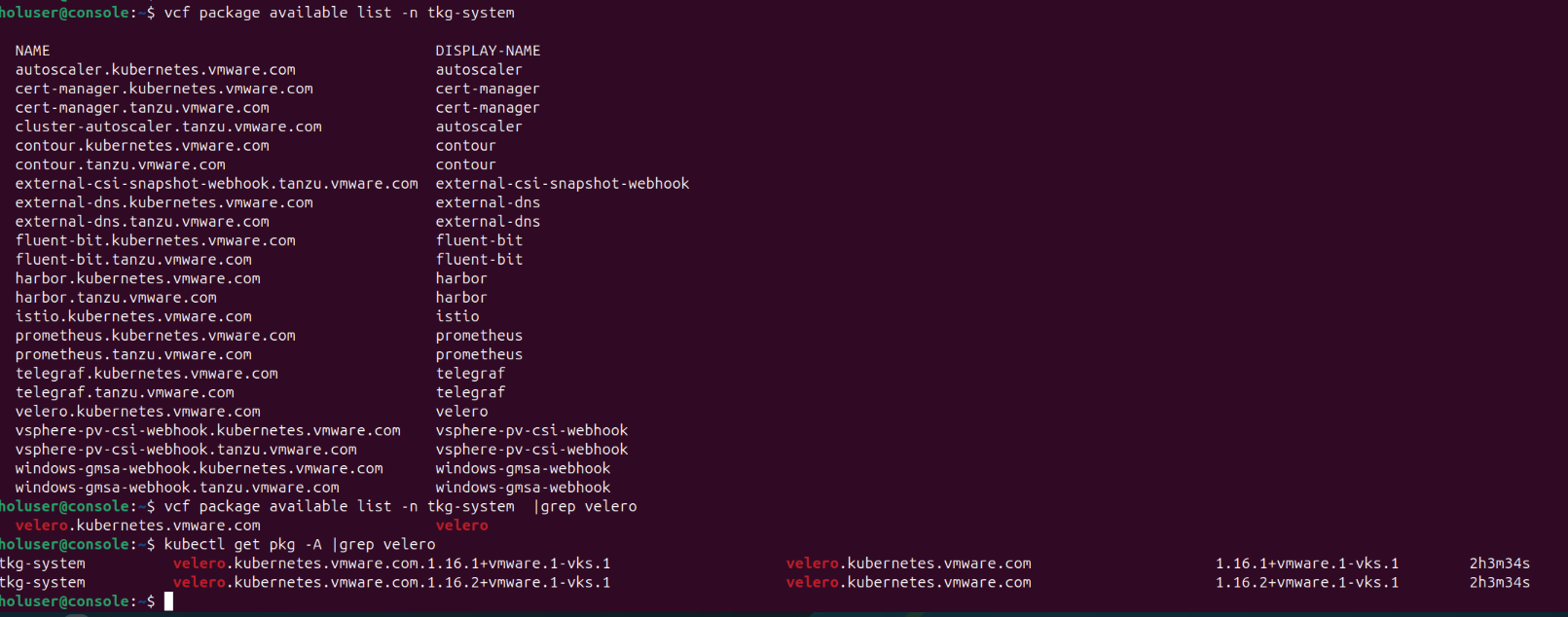
Task: Click cert-manager.tanzu.vmware.com package entry
Action: pyautogui.click(x=142, y=108)
